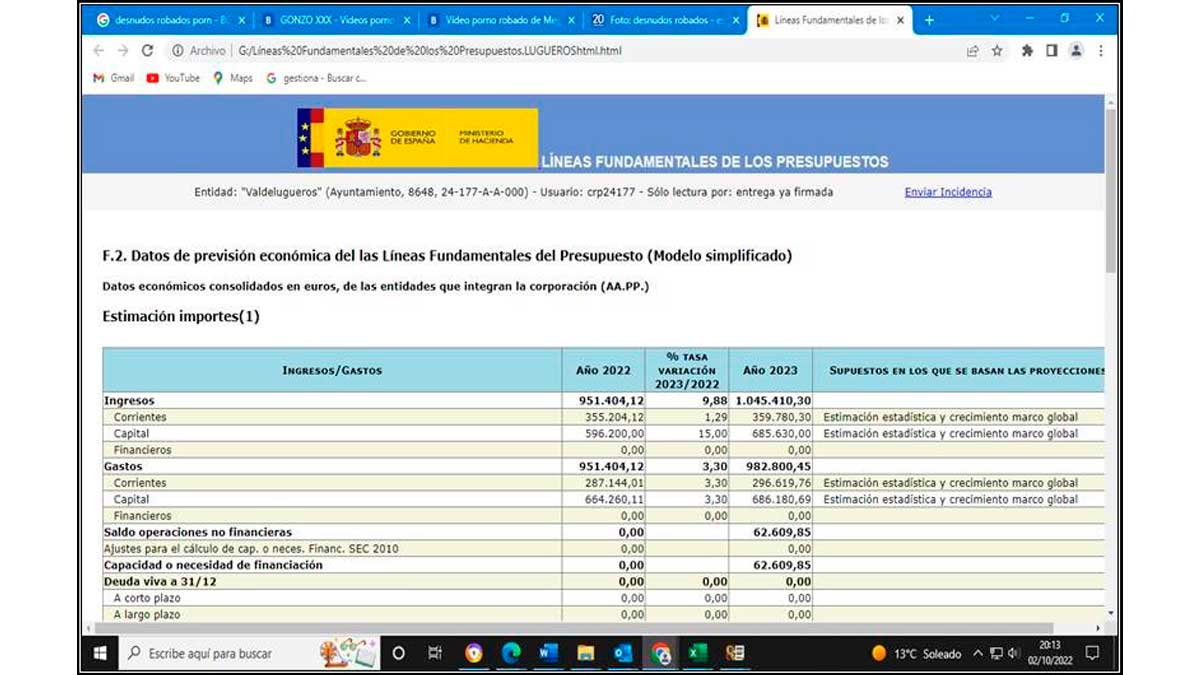Click the 'Saldo operaciones no financieras' row label

tap(198, 532)
